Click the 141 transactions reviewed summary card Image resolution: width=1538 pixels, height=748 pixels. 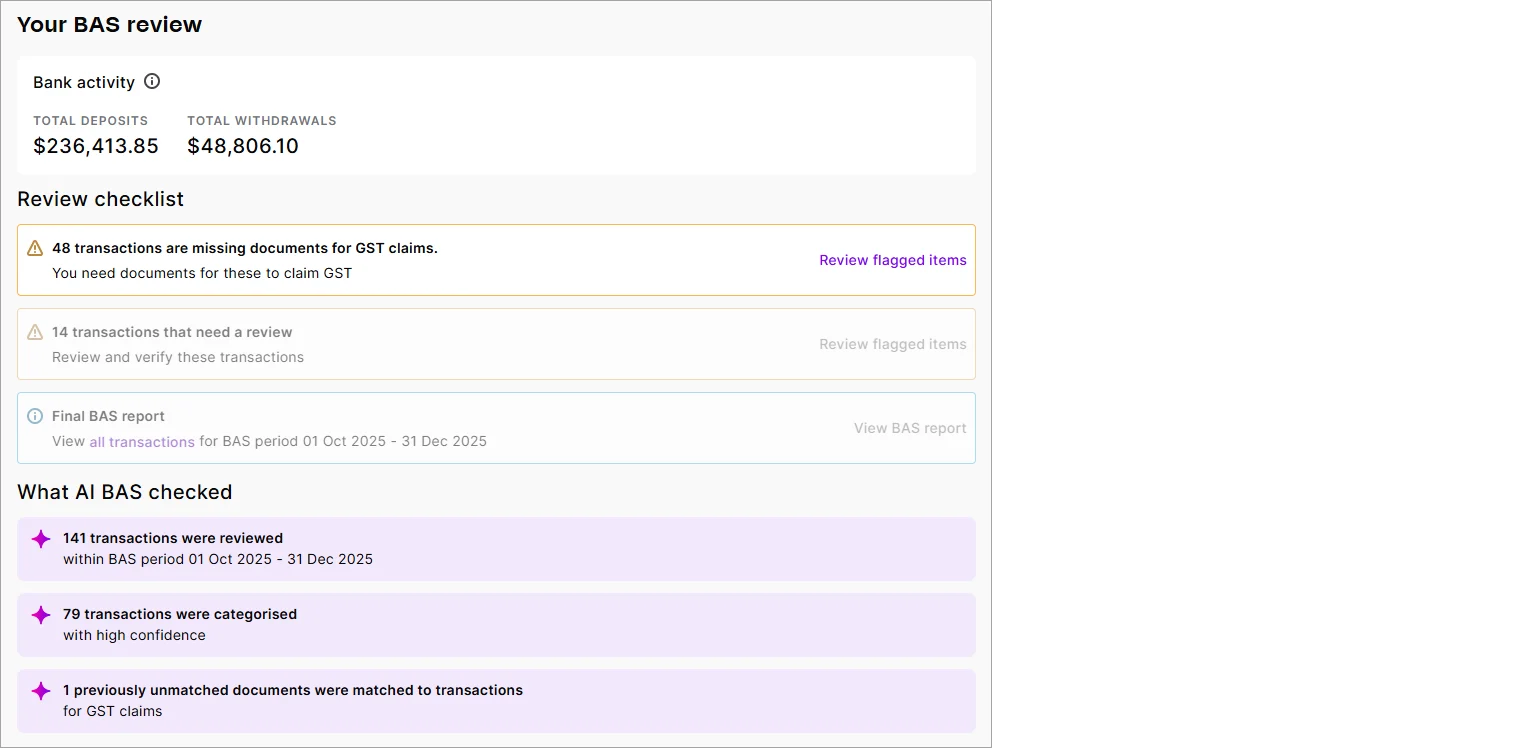(497, 548)
